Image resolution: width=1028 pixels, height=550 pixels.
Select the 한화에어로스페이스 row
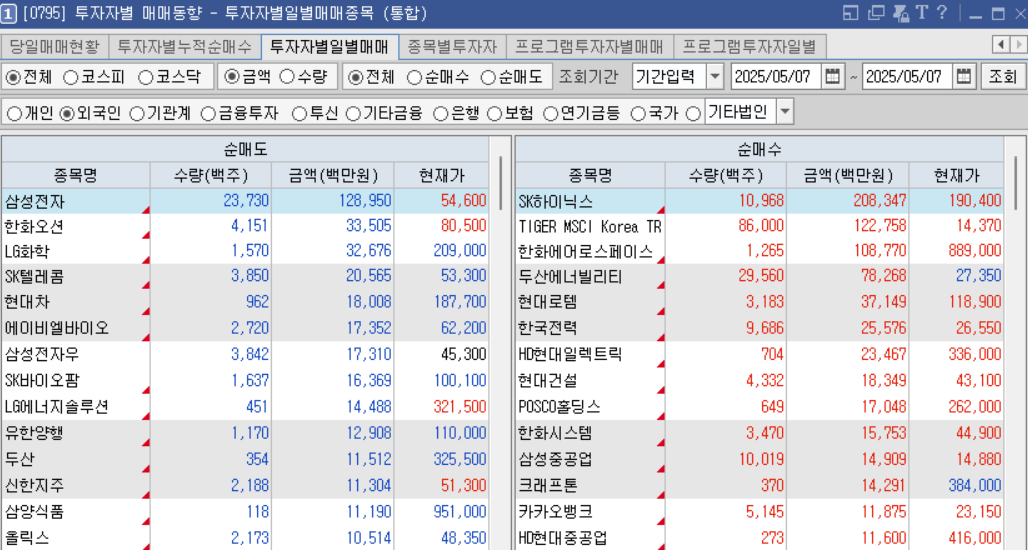760,251
